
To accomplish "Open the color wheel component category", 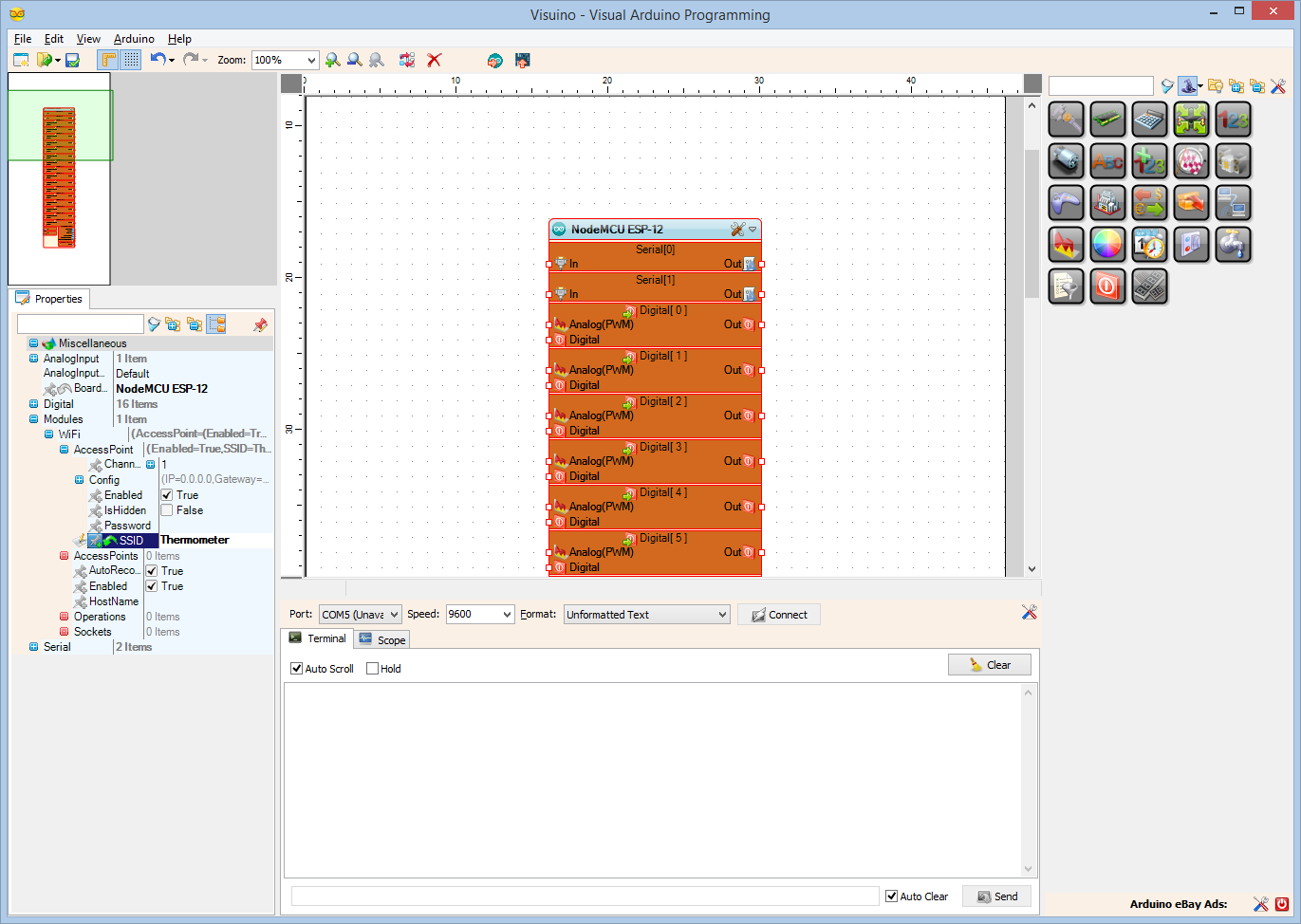I will click(x=1107, y=245).
